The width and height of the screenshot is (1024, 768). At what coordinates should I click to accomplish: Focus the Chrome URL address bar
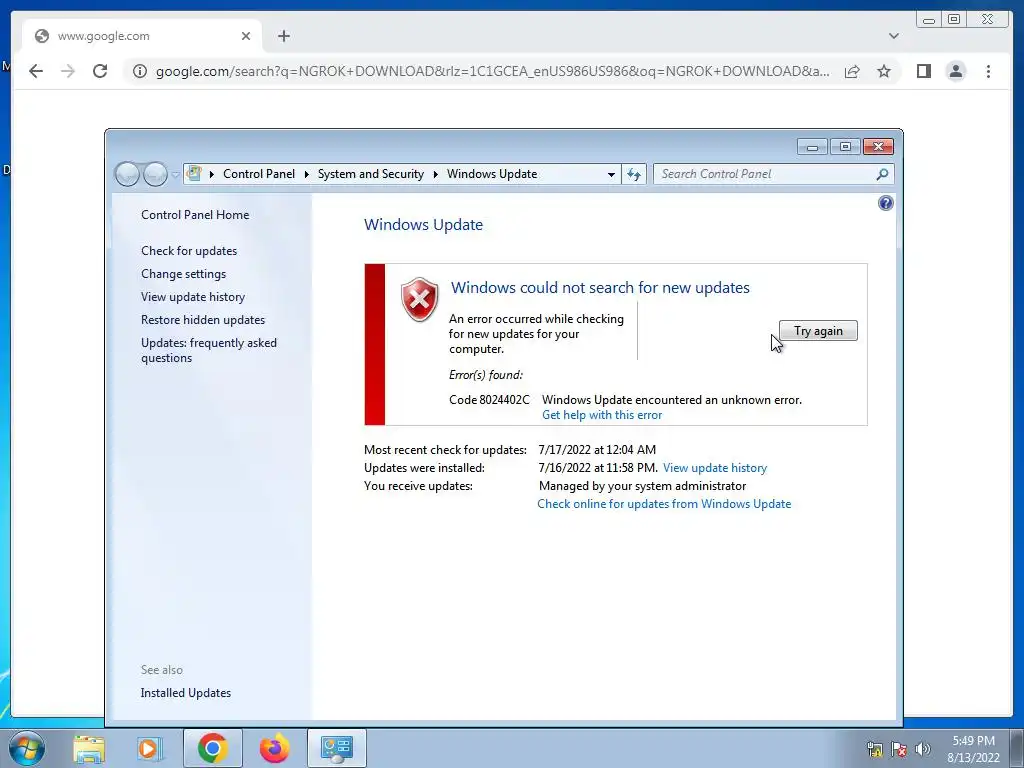click(492, 71)
